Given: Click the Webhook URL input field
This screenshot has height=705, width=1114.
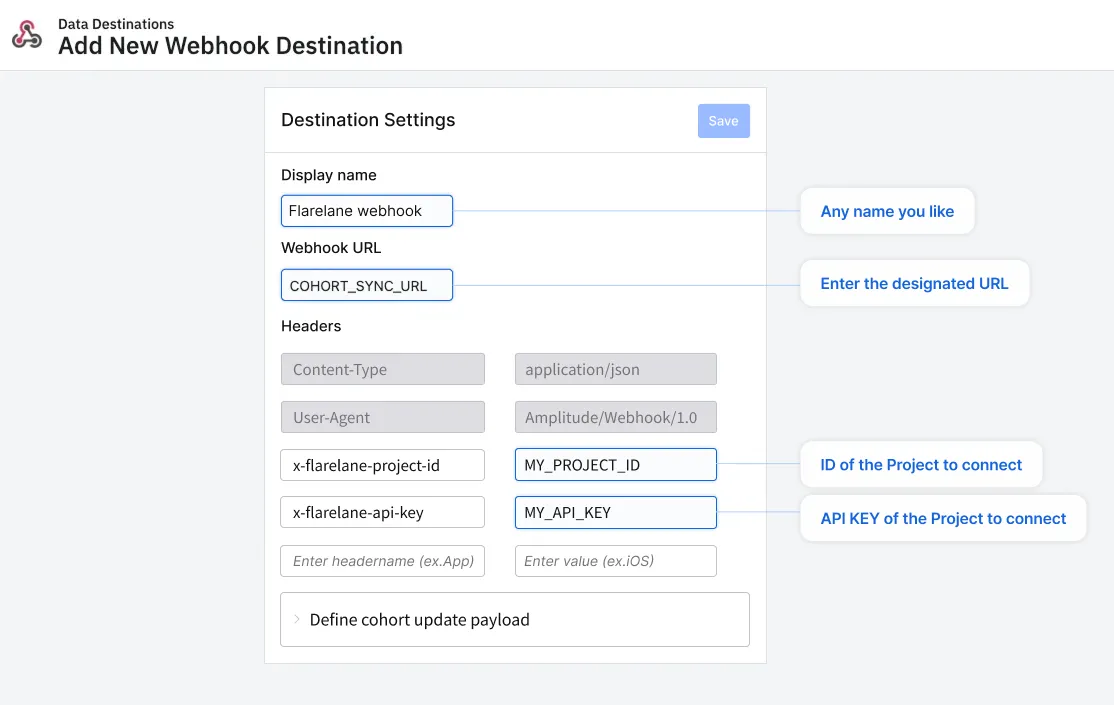Looking at the screenshot, I should click(x=367, y=285).
